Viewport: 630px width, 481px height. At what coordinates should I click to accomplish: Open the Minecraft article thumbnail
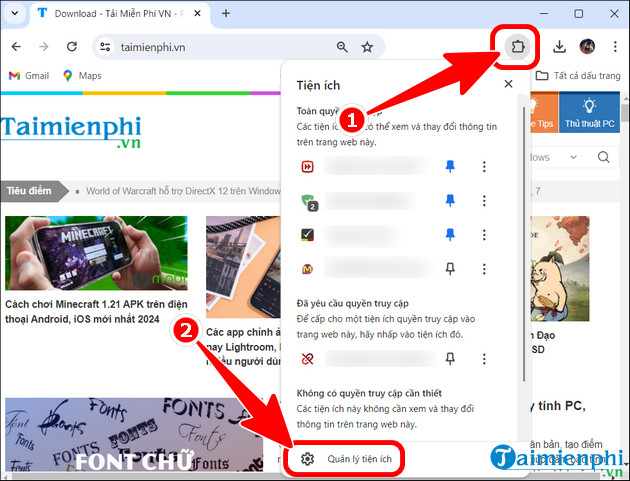point(96,253)
